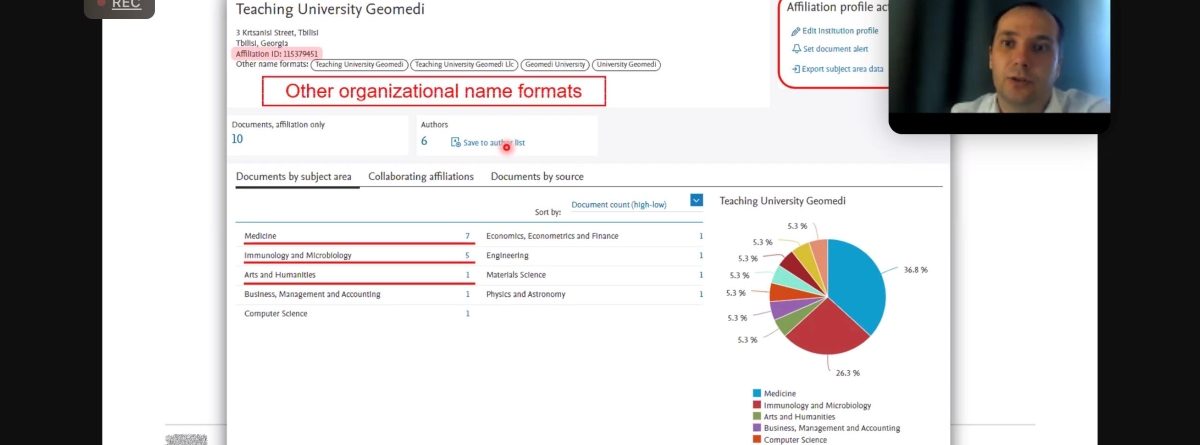Click the Arts and Humanities row label
Viewport: 1200px width, 445px height.
(280, 274)
